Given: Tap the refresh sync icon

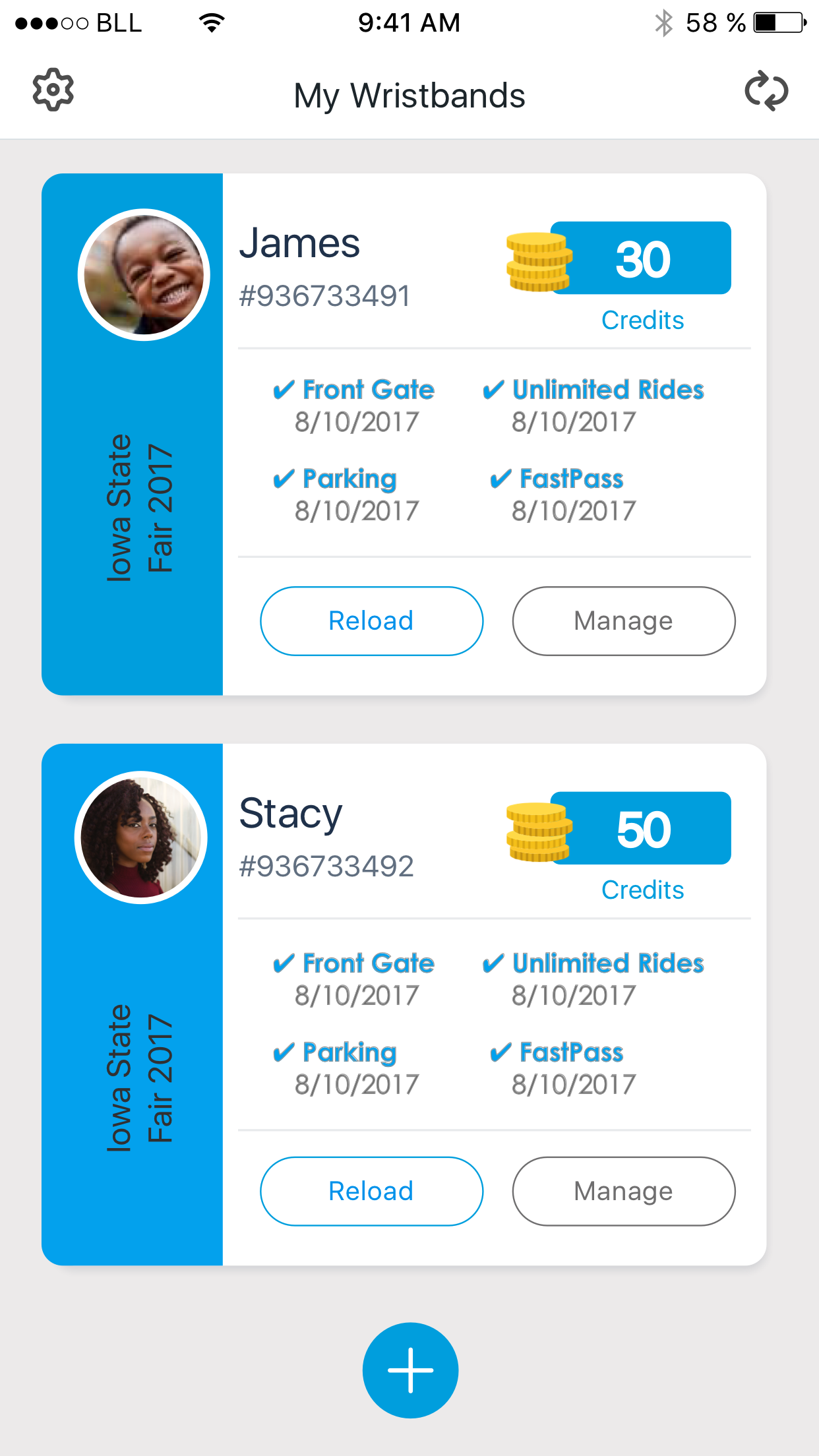Looking at the screenshot, I should [x=766, y=90].
